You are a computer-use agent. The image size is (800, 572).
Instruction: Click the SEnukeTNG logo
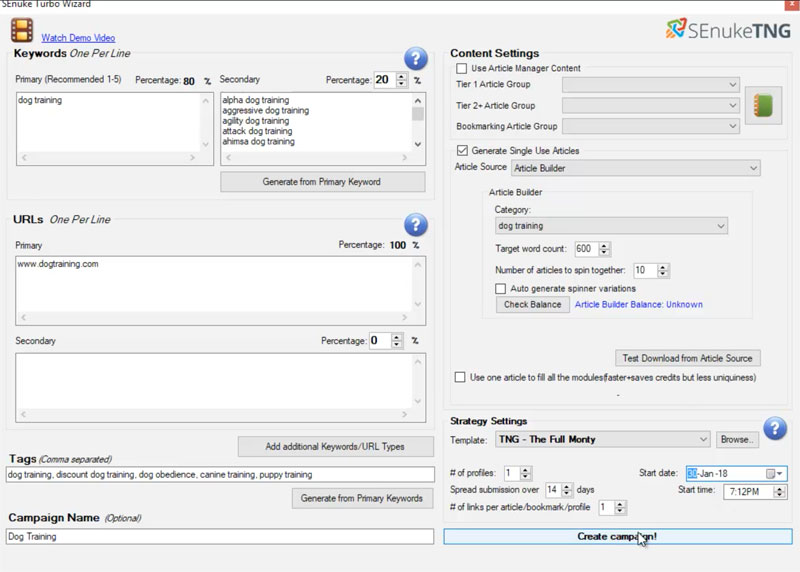tap(729, 30)
